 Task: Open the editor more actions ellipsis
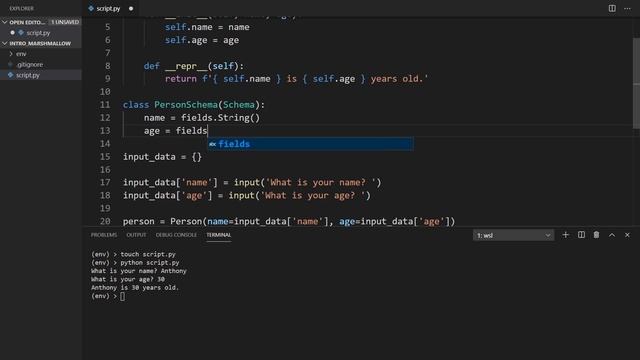click(x=627, y=8)
